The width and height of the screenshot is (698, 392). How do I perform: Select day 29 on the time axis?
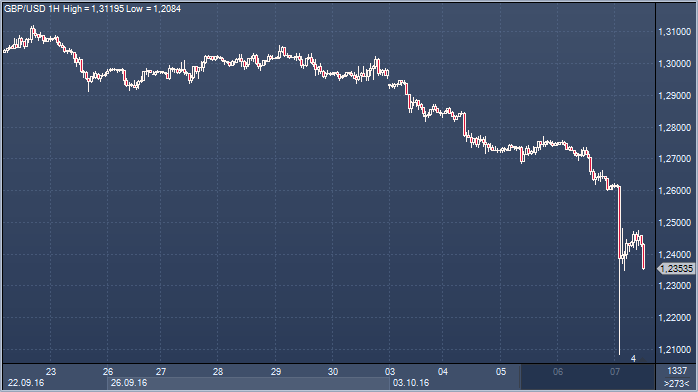[x=276, y=372]
